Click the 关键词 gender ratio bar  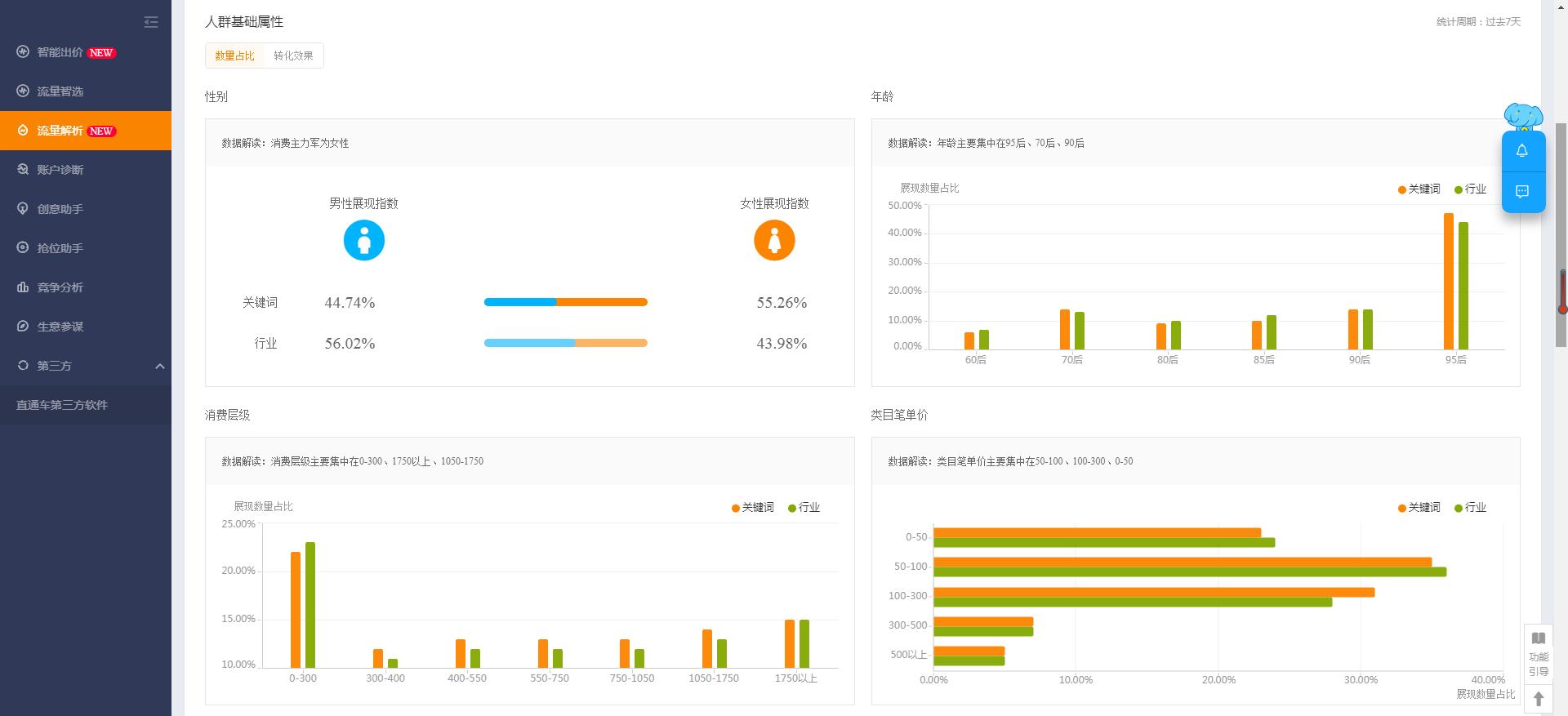566,302
